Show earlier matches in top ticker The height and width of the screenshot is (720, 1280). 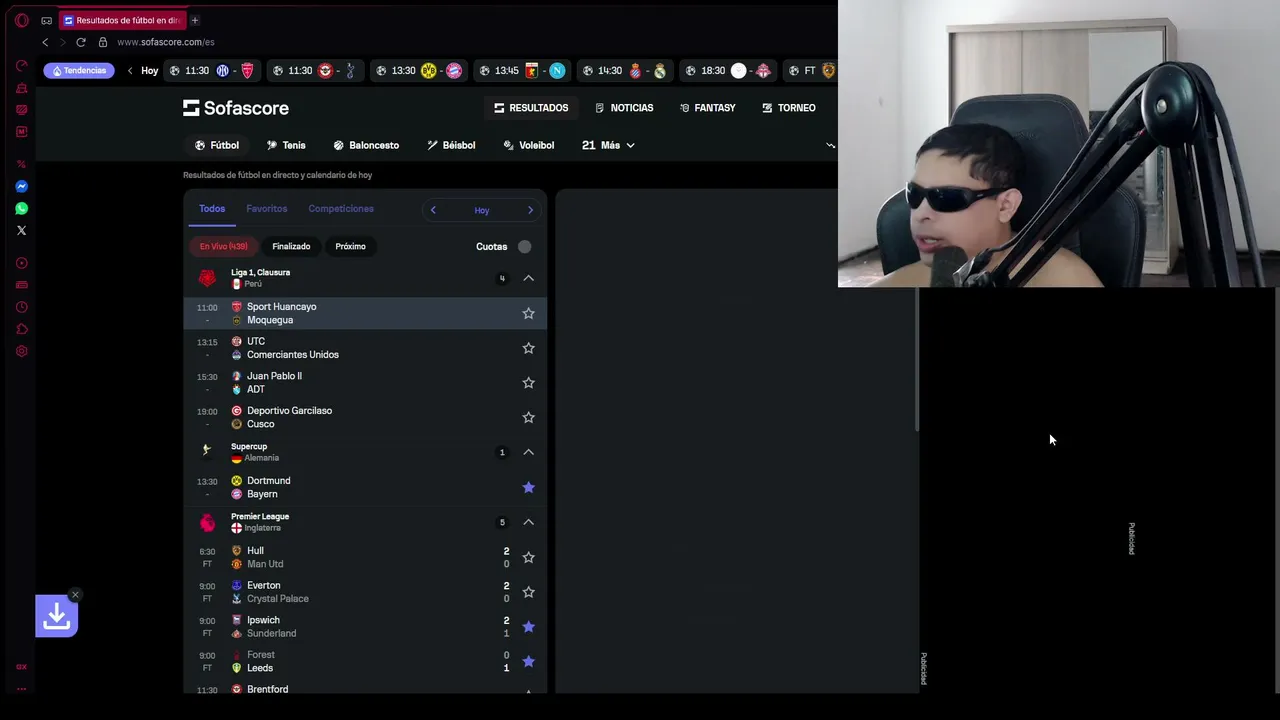(x=130, y=71)
